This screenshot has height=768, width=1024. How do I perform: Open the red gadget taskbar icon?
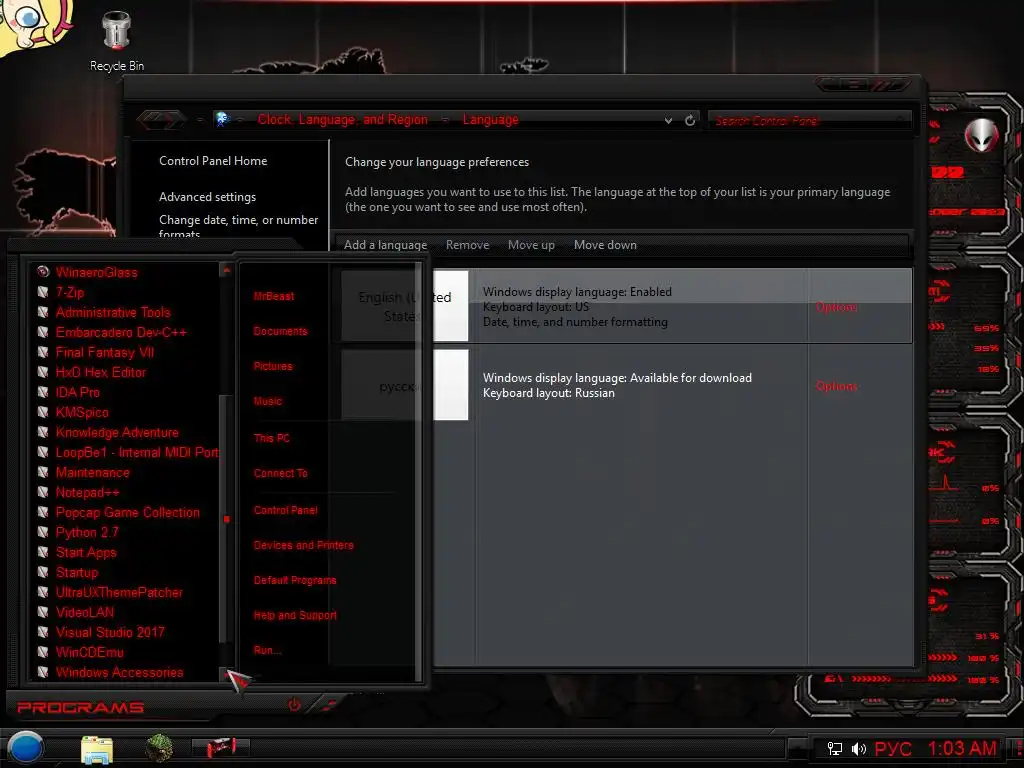(x=221, y=747)
